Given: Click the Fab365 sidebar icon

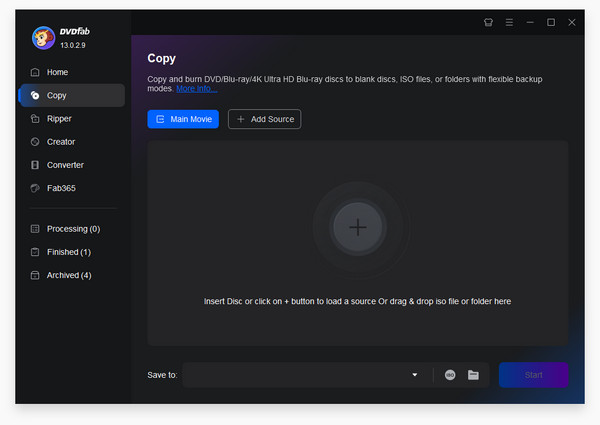Looking at the screenshot, I should click(35, 188).
